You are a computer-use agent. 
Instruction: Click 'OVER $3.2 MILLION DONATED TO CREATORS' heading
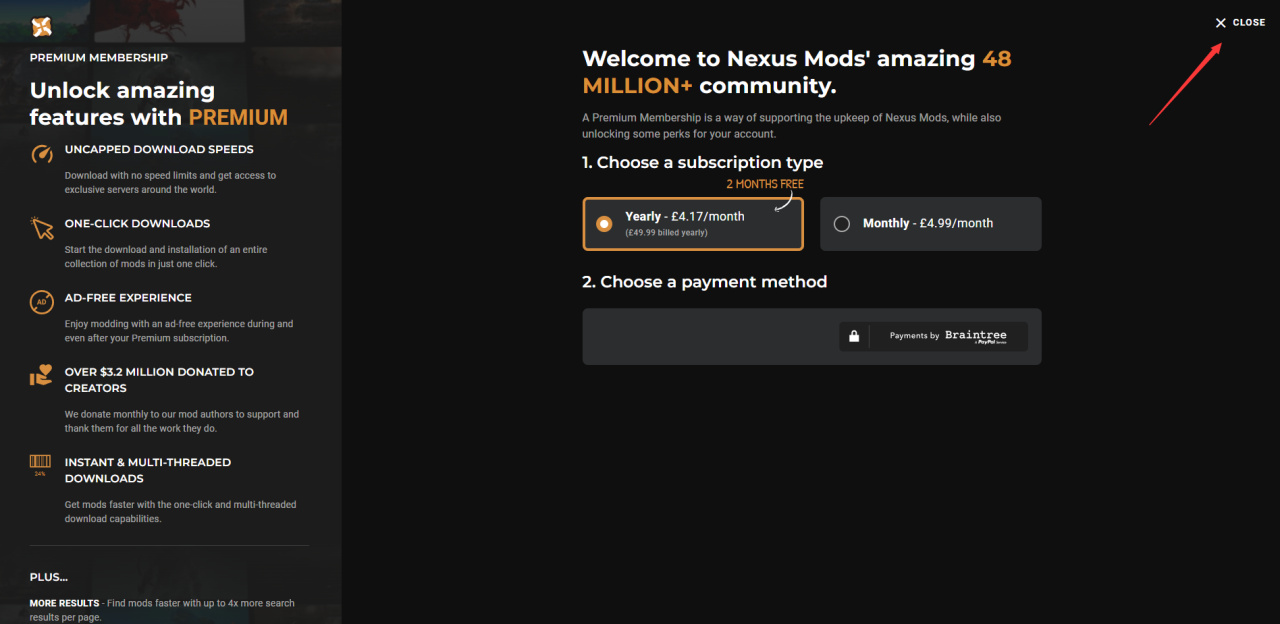[159, 380]
